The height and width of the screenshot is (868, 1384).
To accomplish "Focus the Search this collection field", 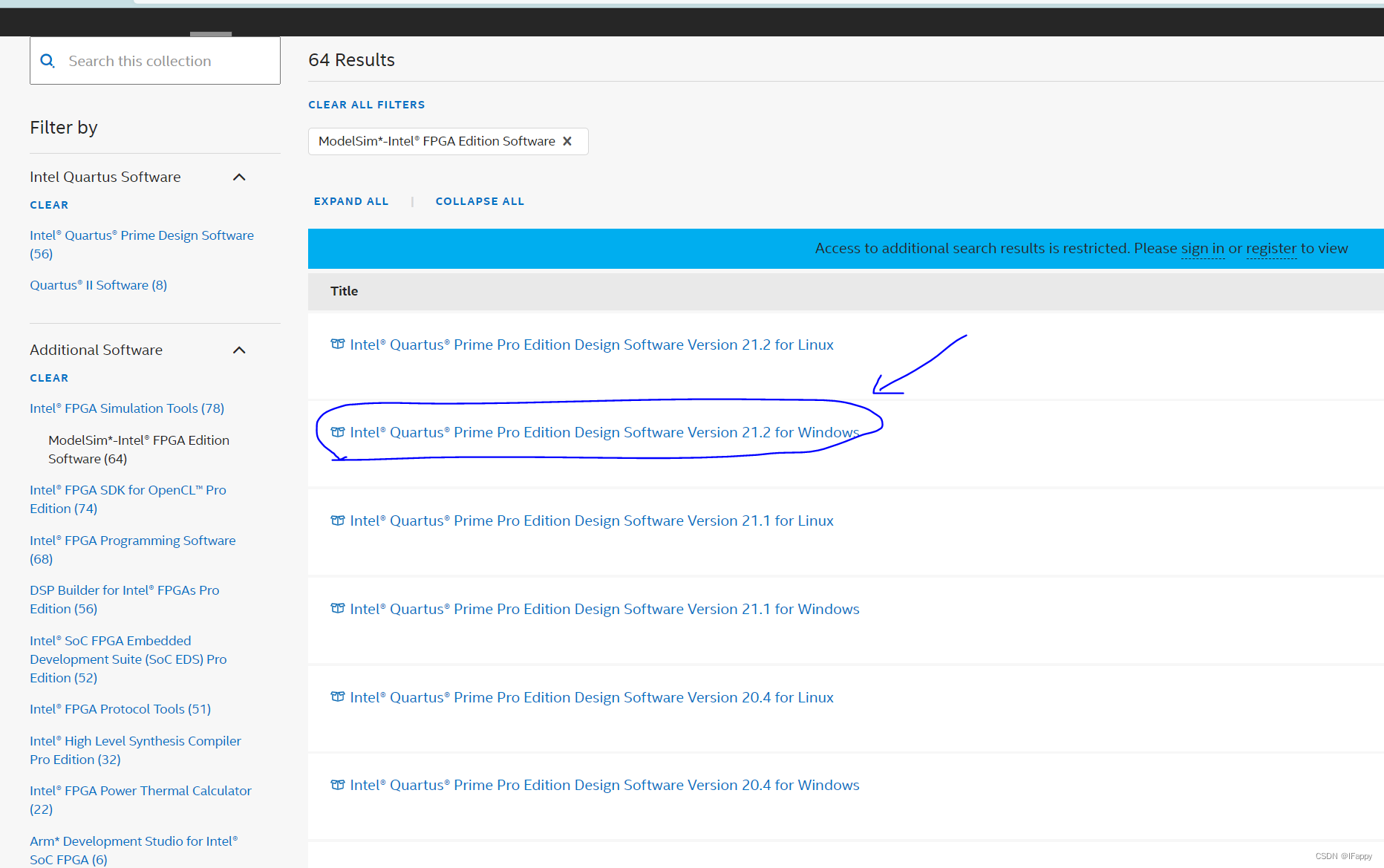I will click(x=155, y=61).
